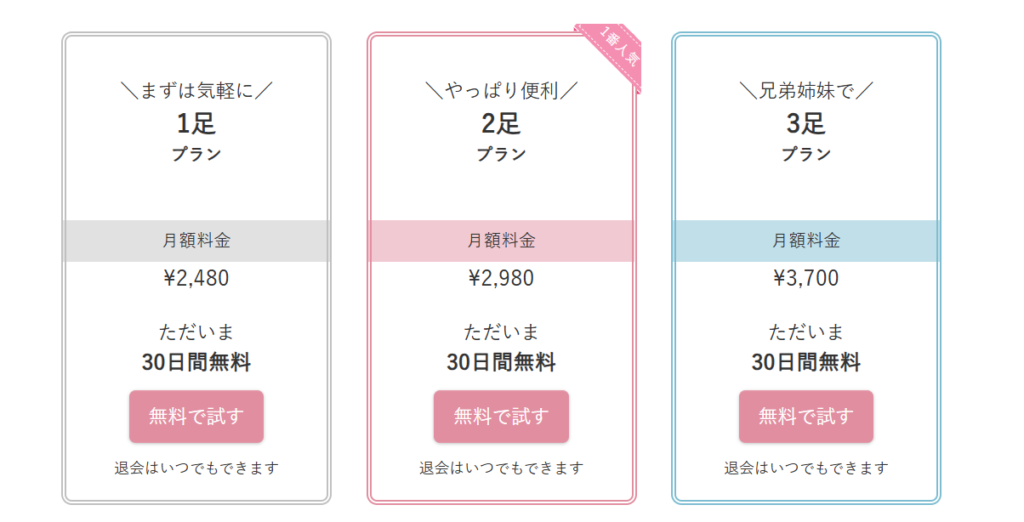The height and width of the screenshot is (522, 1024).
Task: Click the ¥3,700 price
Action: (x=806, y=278)
